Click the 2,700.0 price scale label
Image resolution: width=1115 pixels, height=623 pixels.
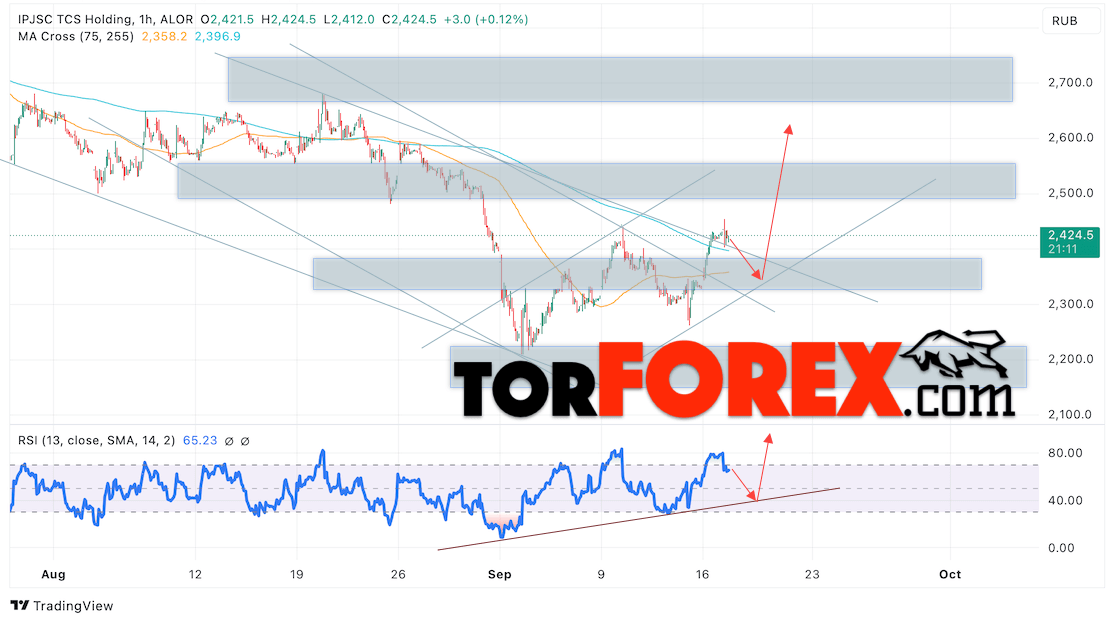(1072, 82)
